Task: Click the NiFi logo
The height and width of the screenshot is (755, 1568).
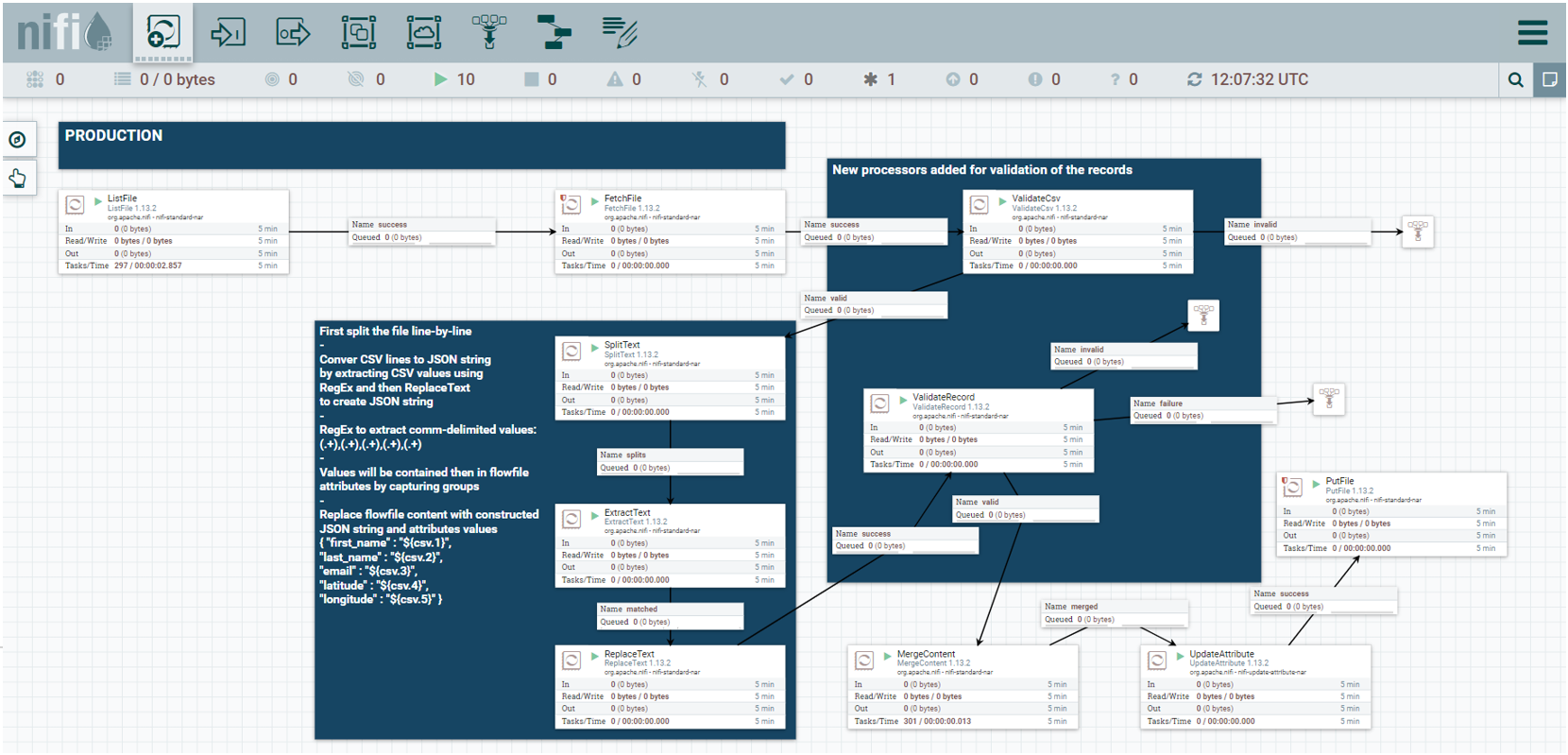Action: click(64, 32)
